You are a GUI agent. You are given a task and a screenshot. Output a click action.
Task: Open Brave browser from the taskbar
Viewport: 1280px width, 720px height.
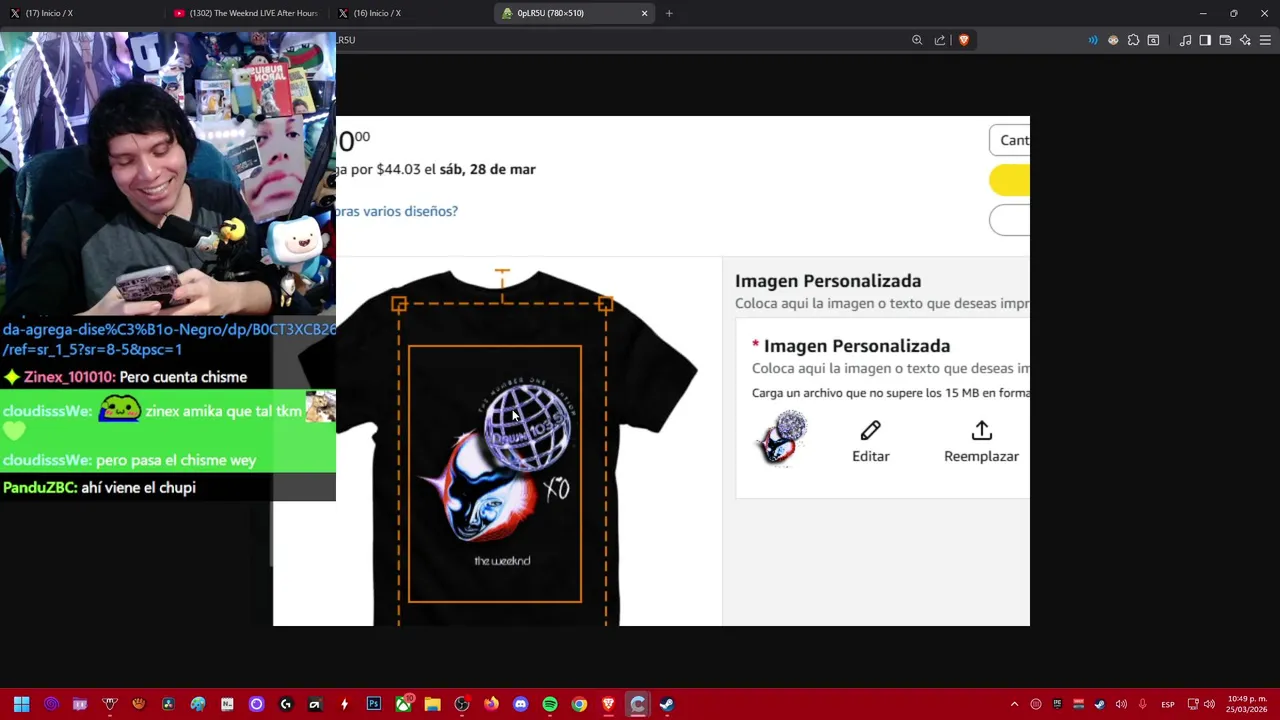(x=608, y=704)
